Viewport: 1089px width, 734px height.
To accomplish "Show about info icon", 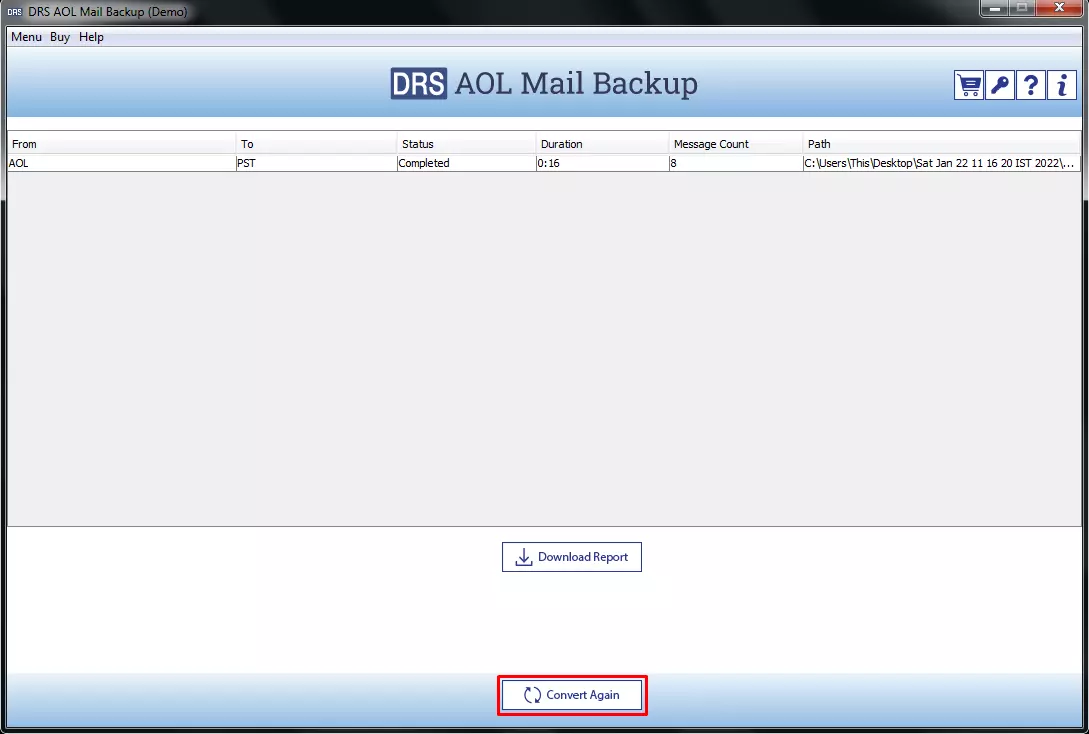I will (x=1062, y=85).
